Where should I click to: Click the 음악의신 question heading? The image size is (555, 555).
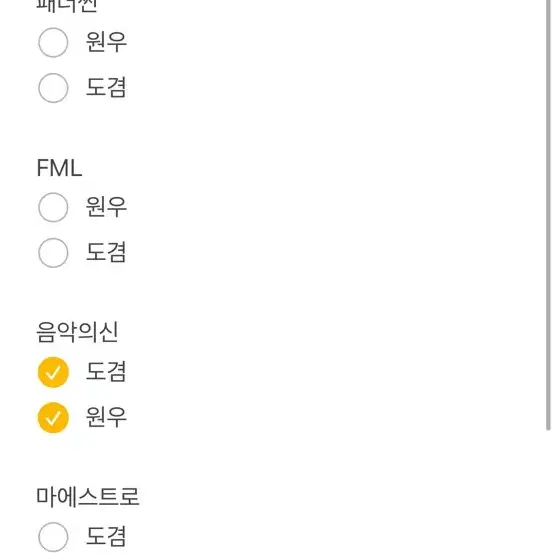pyautogui.click(x=77, y=332)
